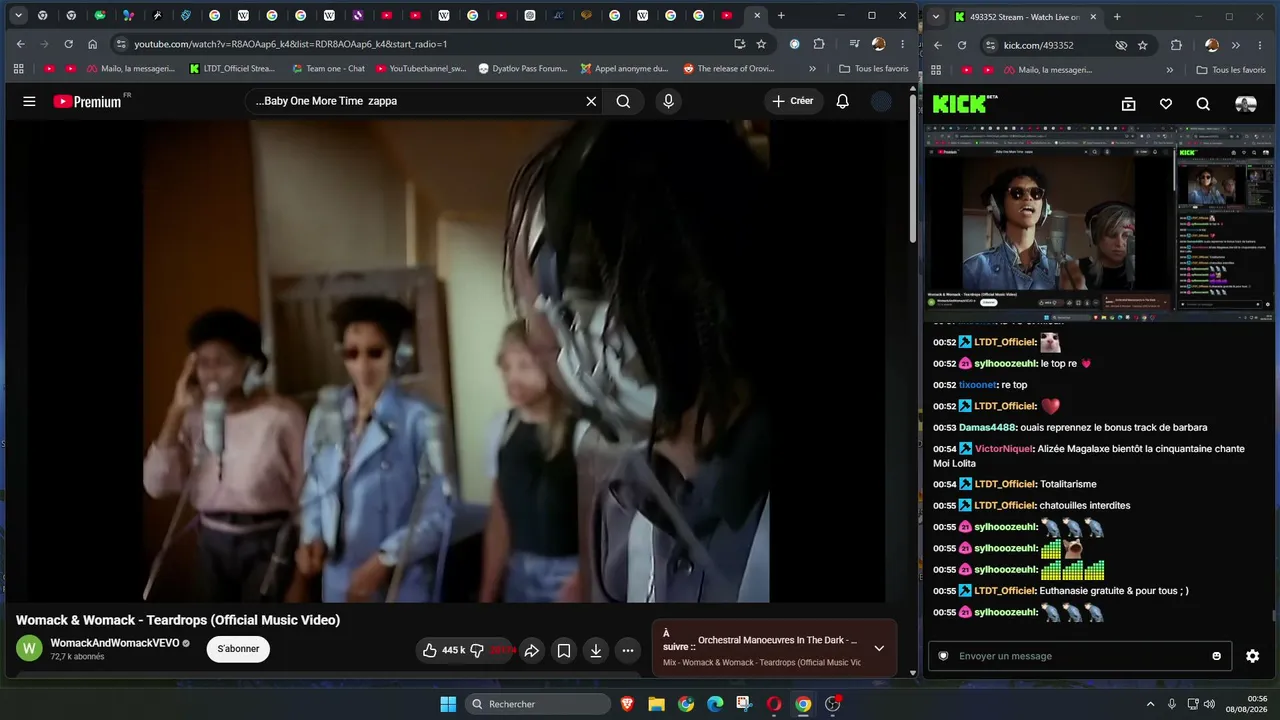Viewport: 1280px width, 720px height.
Task: Open 'LTDT_Officiel Strea...' bookmark
Action: point(232,69)
